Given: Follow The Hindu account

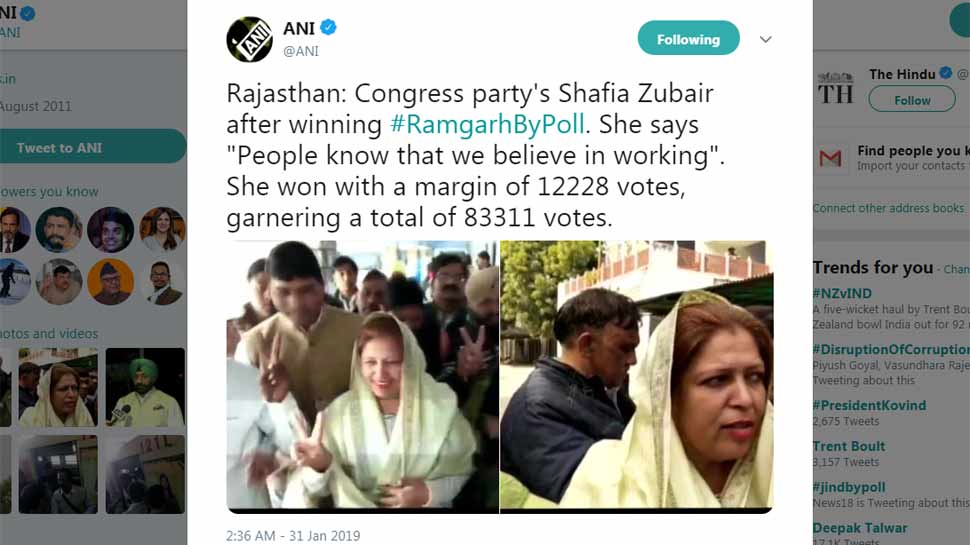Looking at the screenshot, I should click(912, 100).
